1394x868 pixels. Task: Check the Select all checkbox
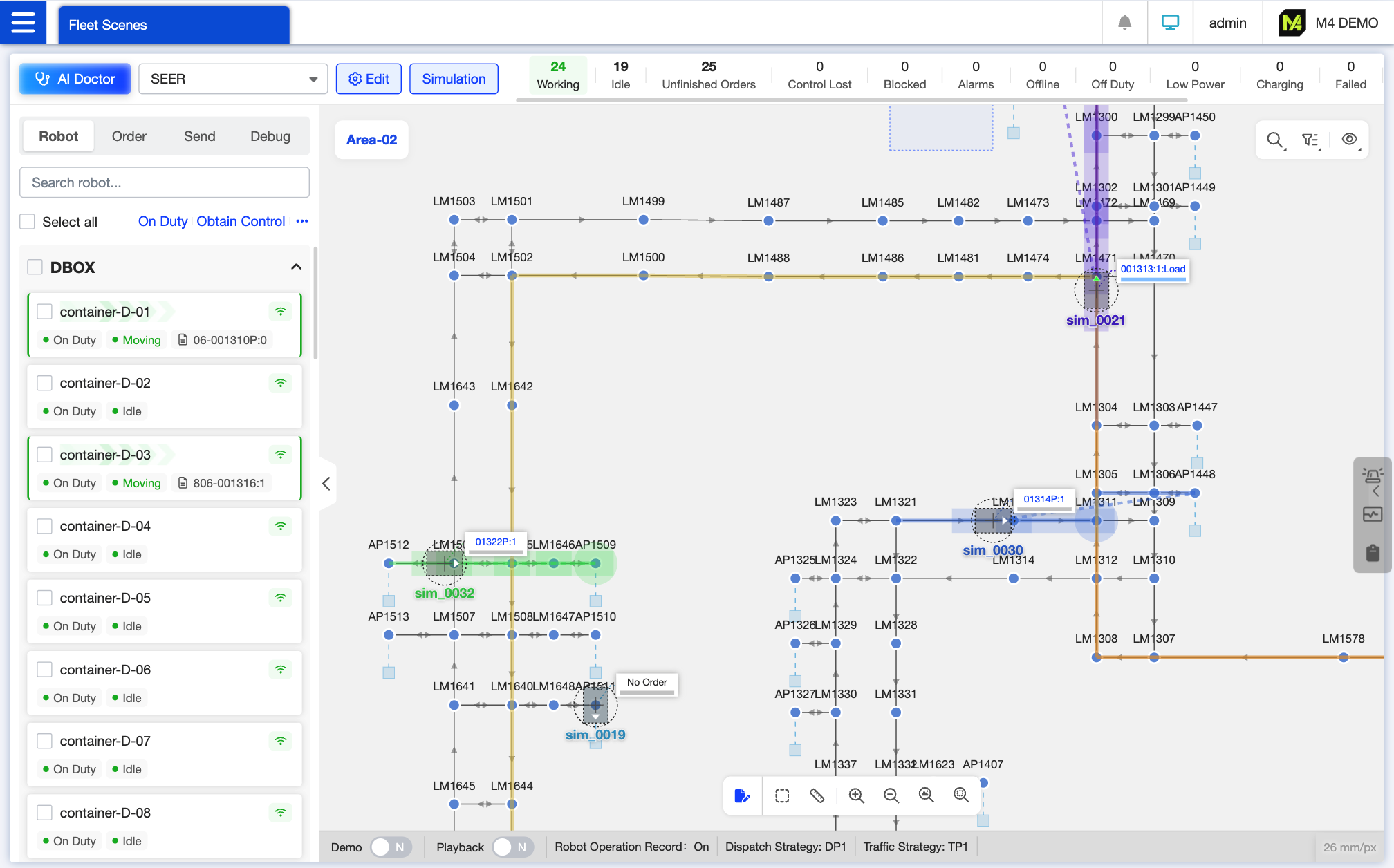click(x=28, y=222)
